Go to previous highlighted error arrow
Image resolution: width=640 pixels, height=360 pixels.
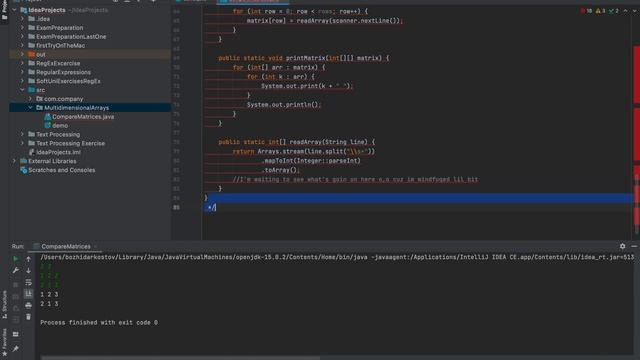[625, 11]
